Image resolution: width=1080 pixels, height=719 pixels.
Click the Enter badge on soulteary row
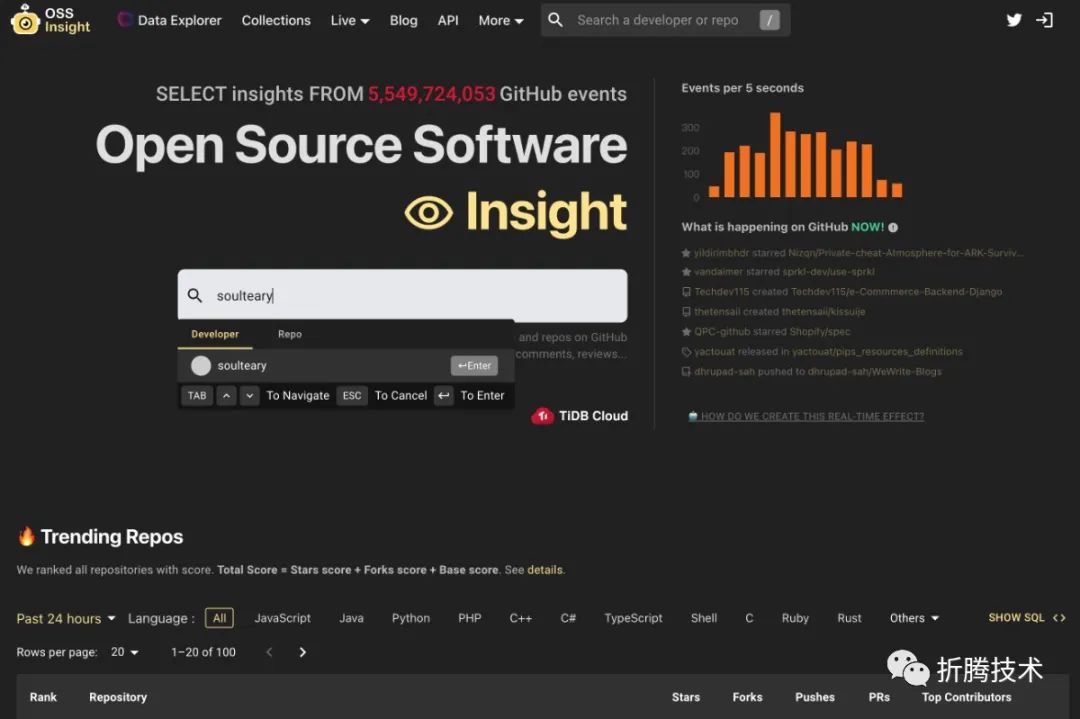click(474, 366)
